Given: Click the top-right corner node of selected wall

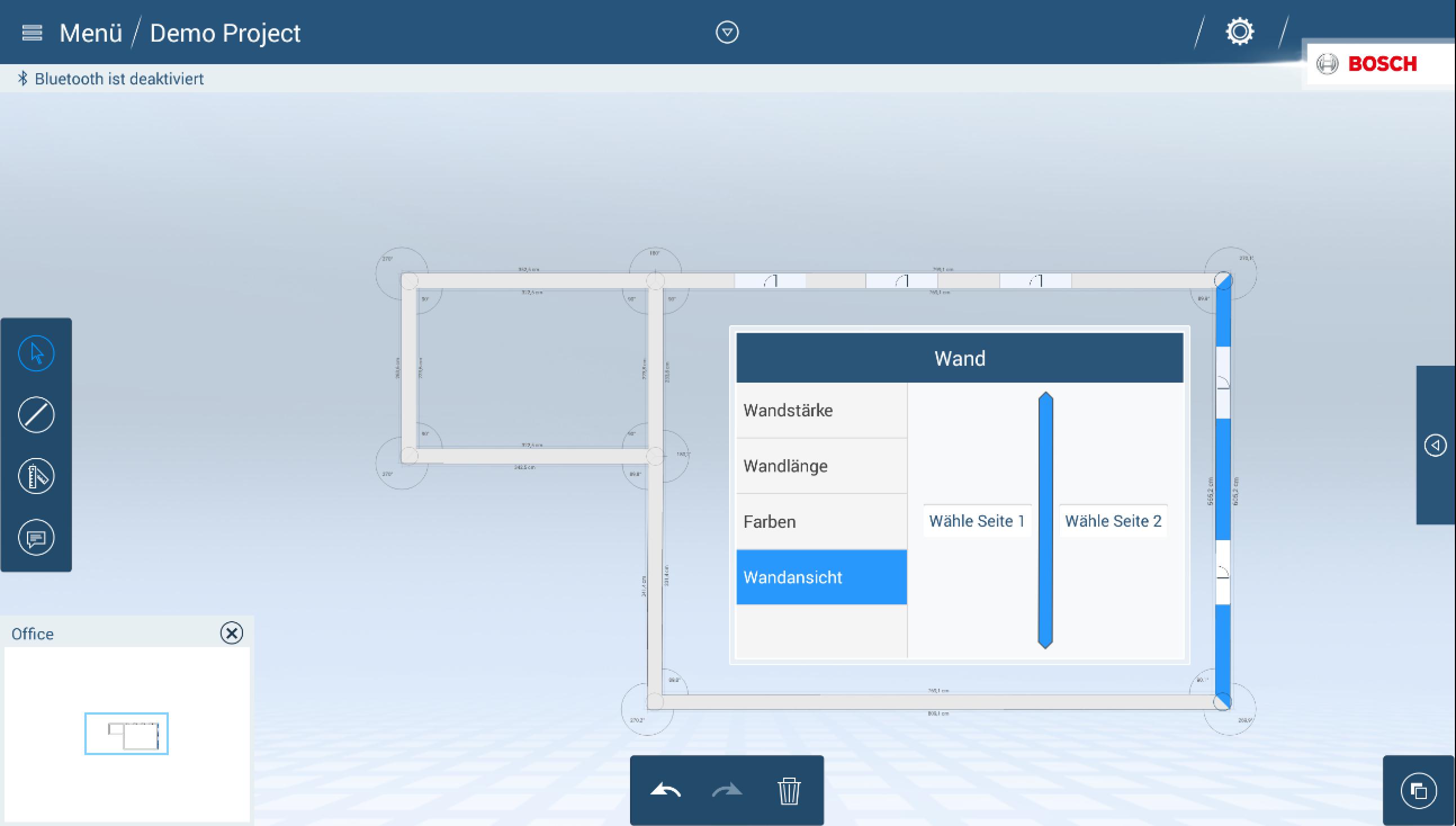Looking at the screenshot, I should click(1223, 280).
